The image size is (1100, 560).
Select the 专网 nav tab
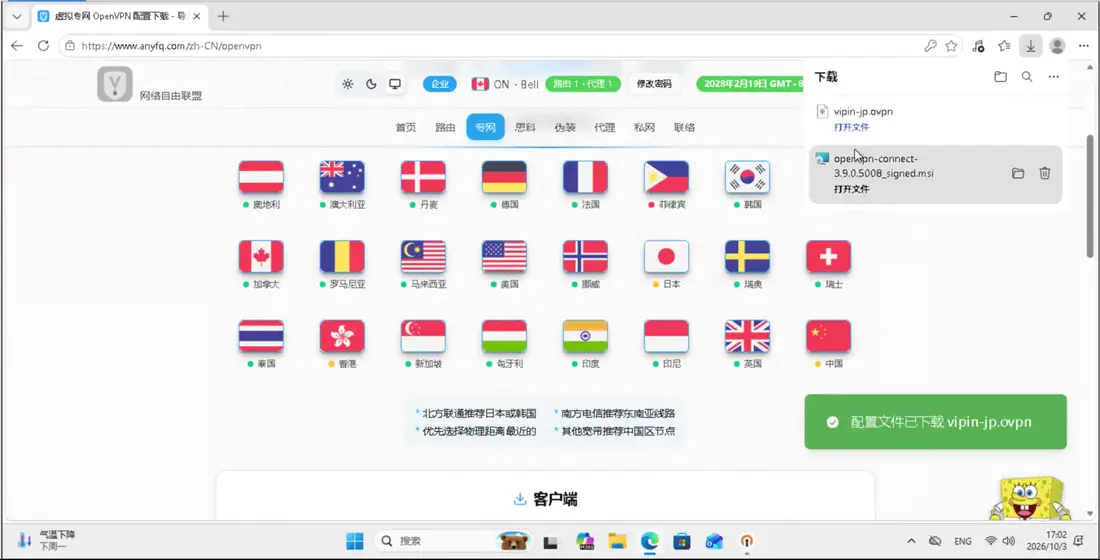coord(485,127)
